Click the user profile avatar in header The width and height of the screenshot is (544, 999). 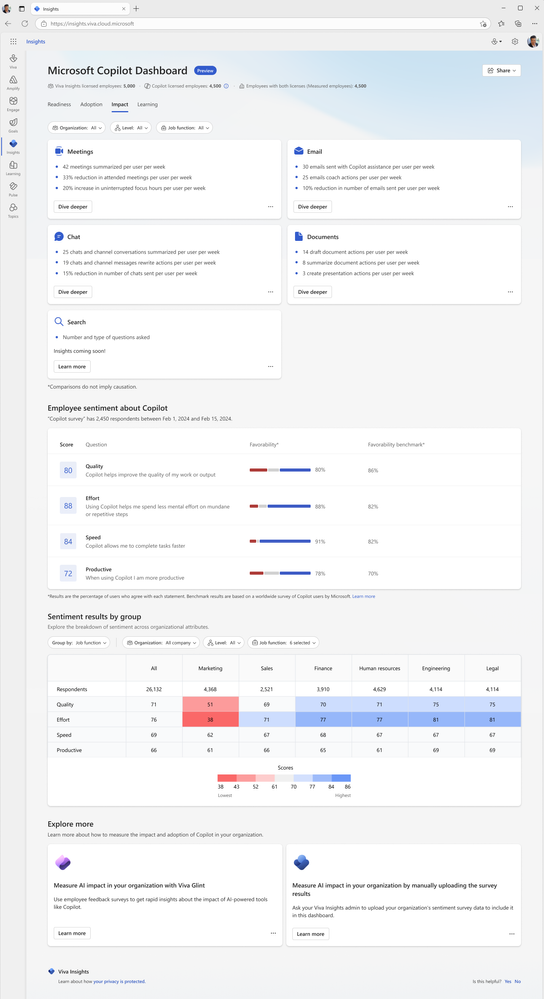533,41
